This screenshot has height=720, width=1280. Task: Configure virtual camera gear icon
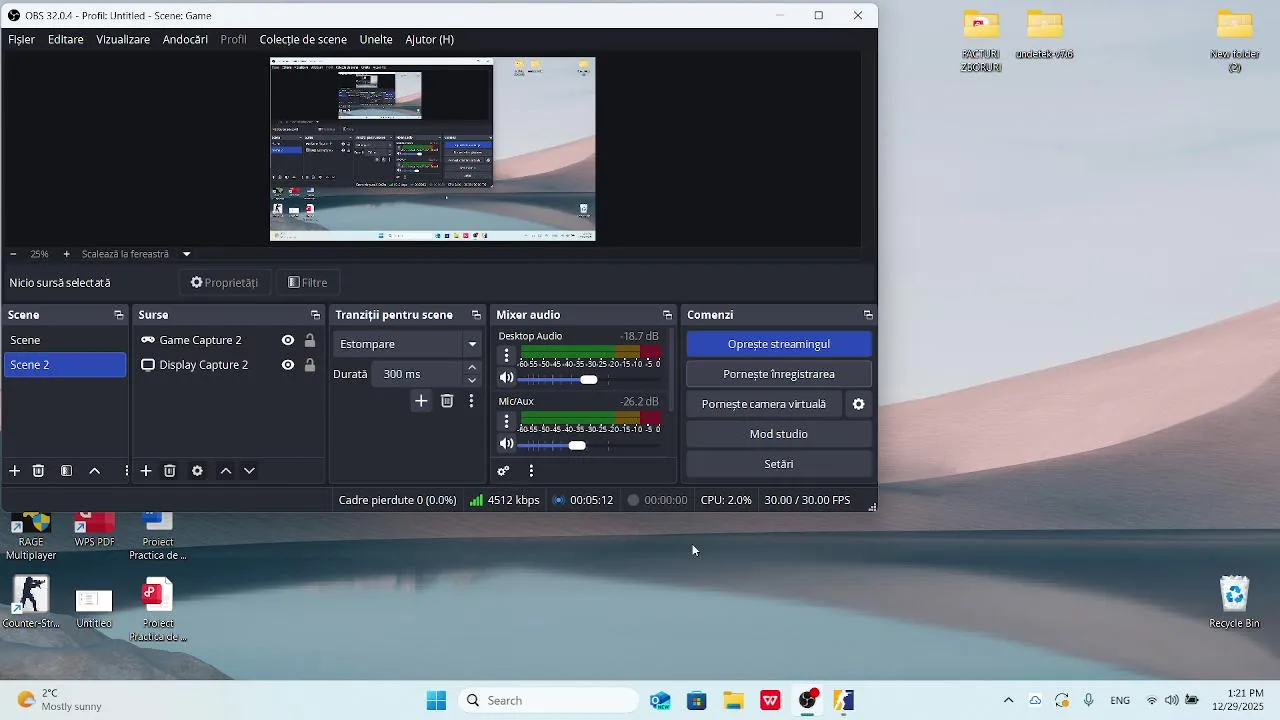coord(858,404)
